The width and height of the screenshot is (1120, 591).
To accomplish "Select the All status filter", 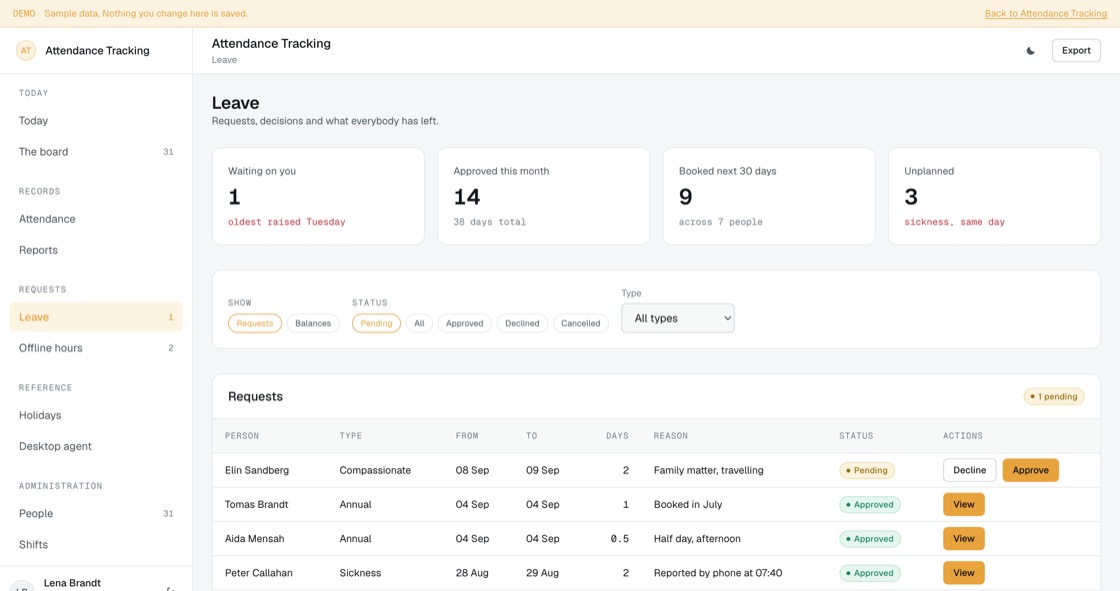I will point(419,324).
